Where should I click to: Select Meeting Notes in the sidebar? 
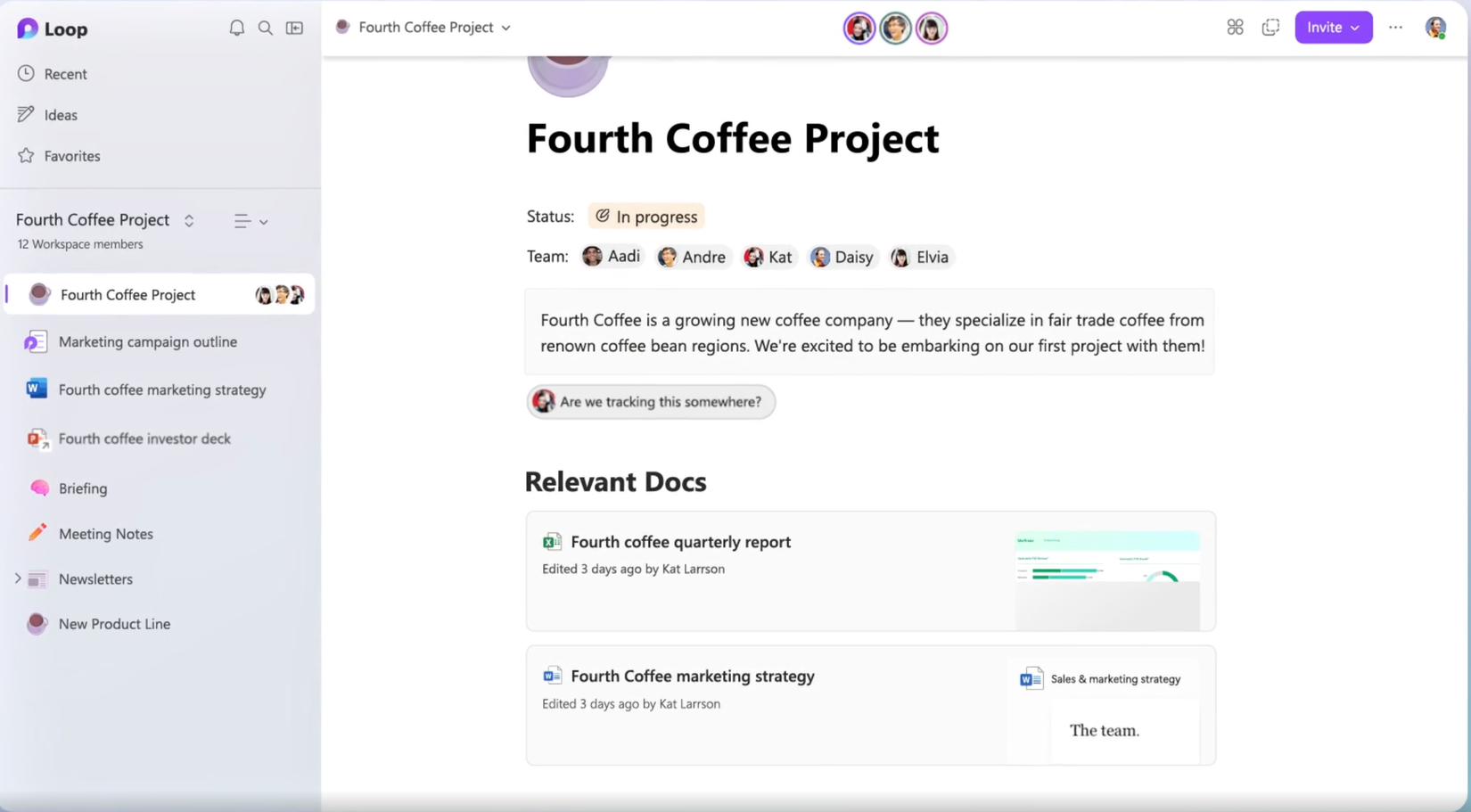point(105,534)
